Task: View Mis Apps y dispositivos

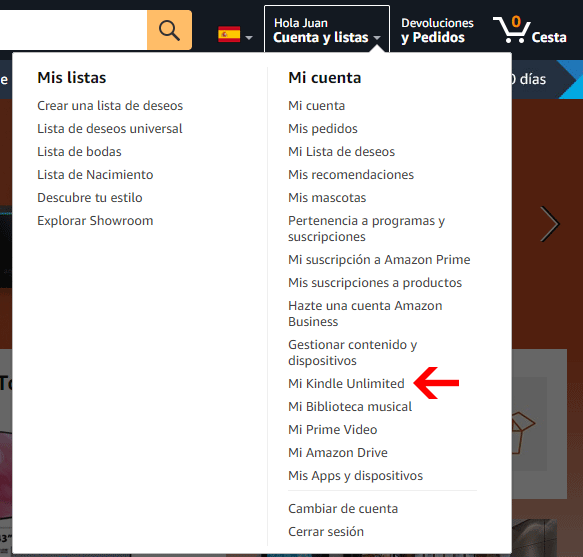Action: click(355, 476)
